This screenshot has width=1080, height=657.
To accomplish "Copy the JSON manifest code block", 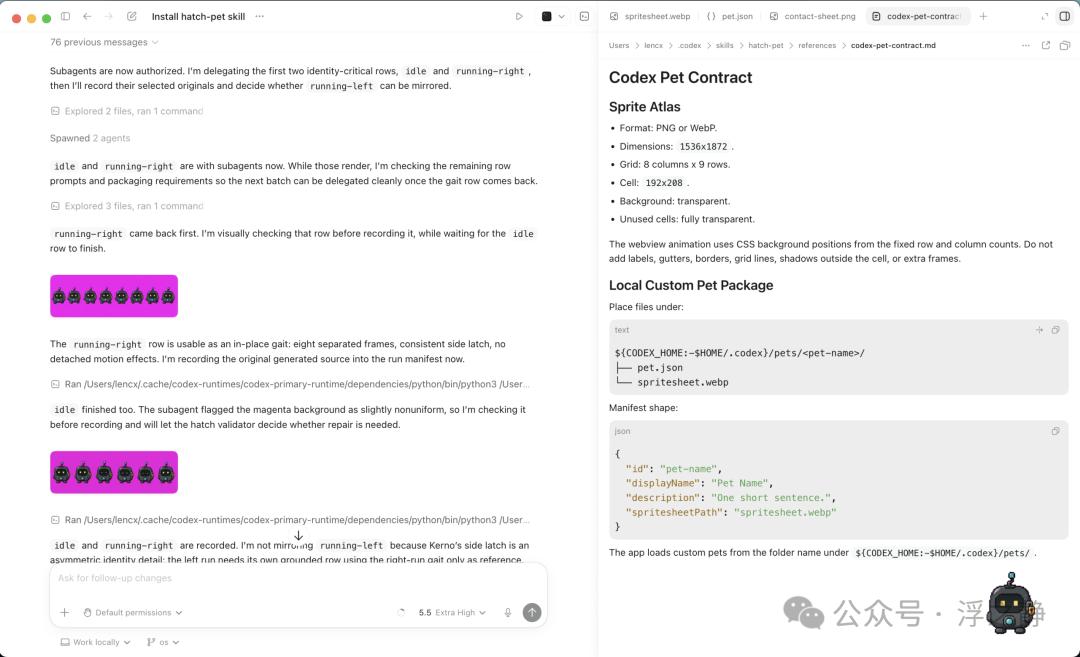I will coord(1055,431).
